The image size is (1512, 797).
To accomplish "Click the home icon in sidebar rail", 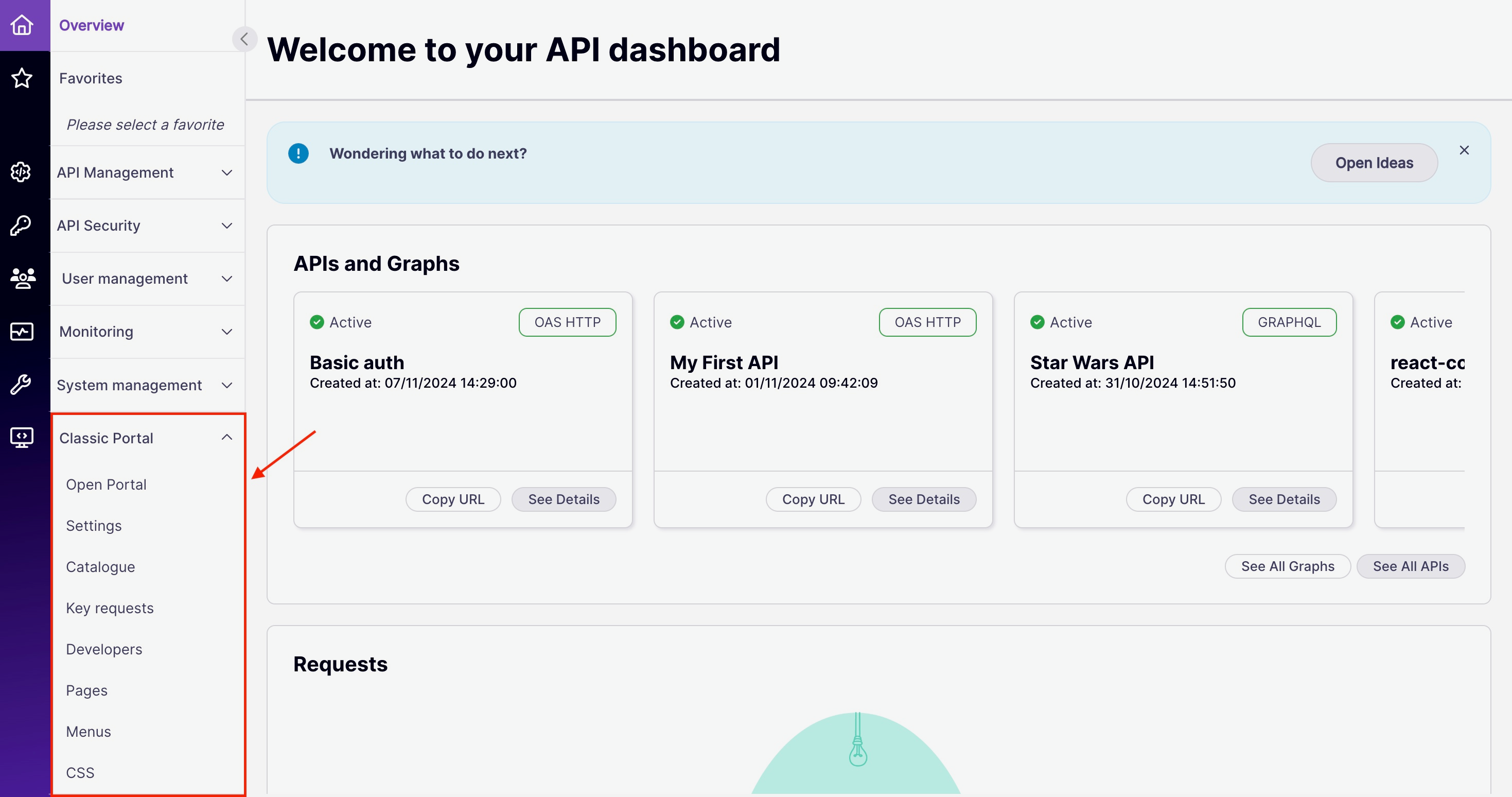I will [x=22, y=25].
